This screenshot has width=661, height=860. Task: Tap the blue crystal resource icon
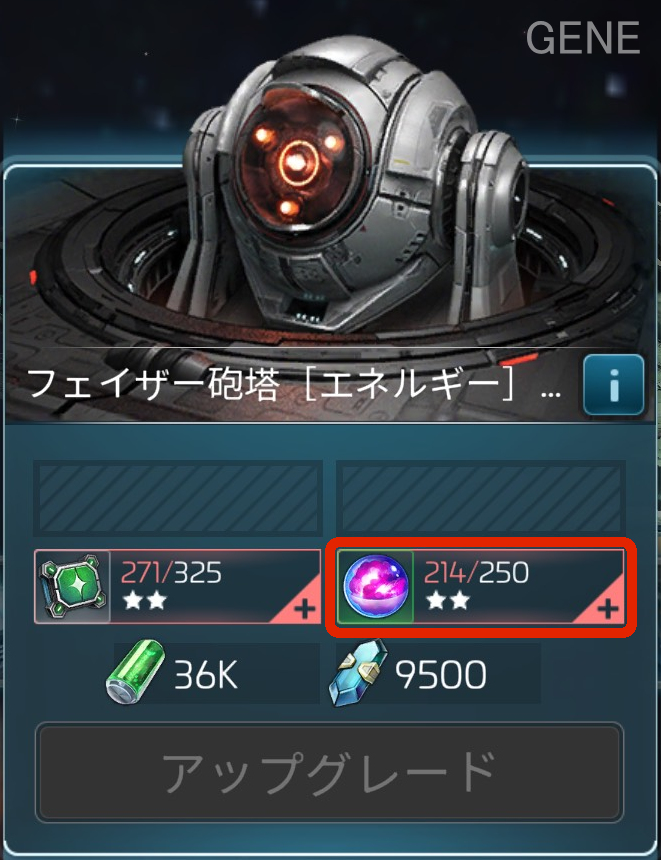point(359,674)
